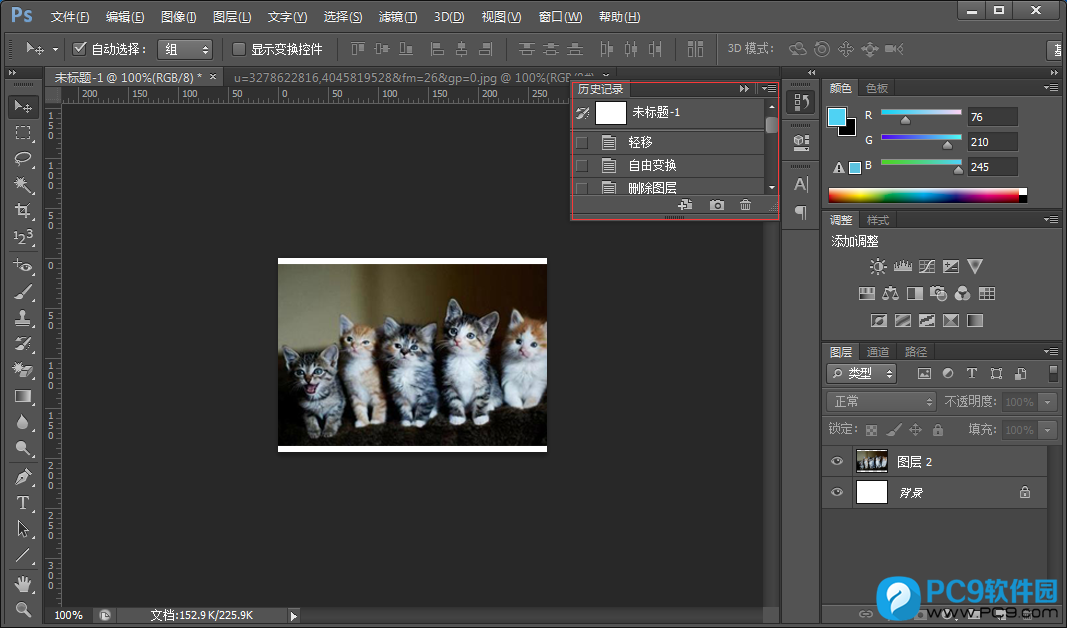This screenshot has height=628, width=1067.
Task: Select layer 图层 2 by name
Action: tap(915, 462)
